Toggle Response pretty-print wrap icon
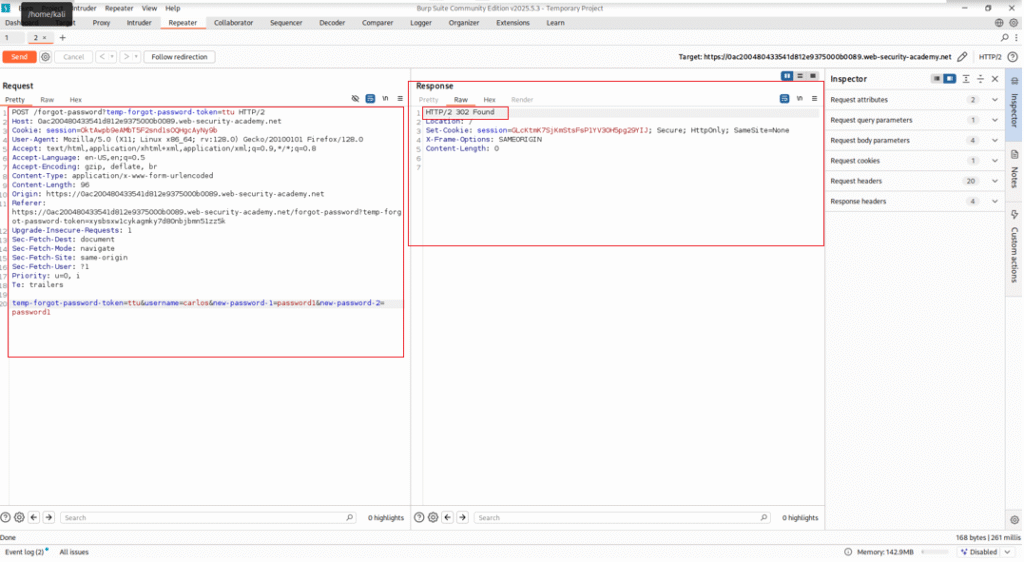Viewport: 1024px width, 562px height. click(784, 99)
